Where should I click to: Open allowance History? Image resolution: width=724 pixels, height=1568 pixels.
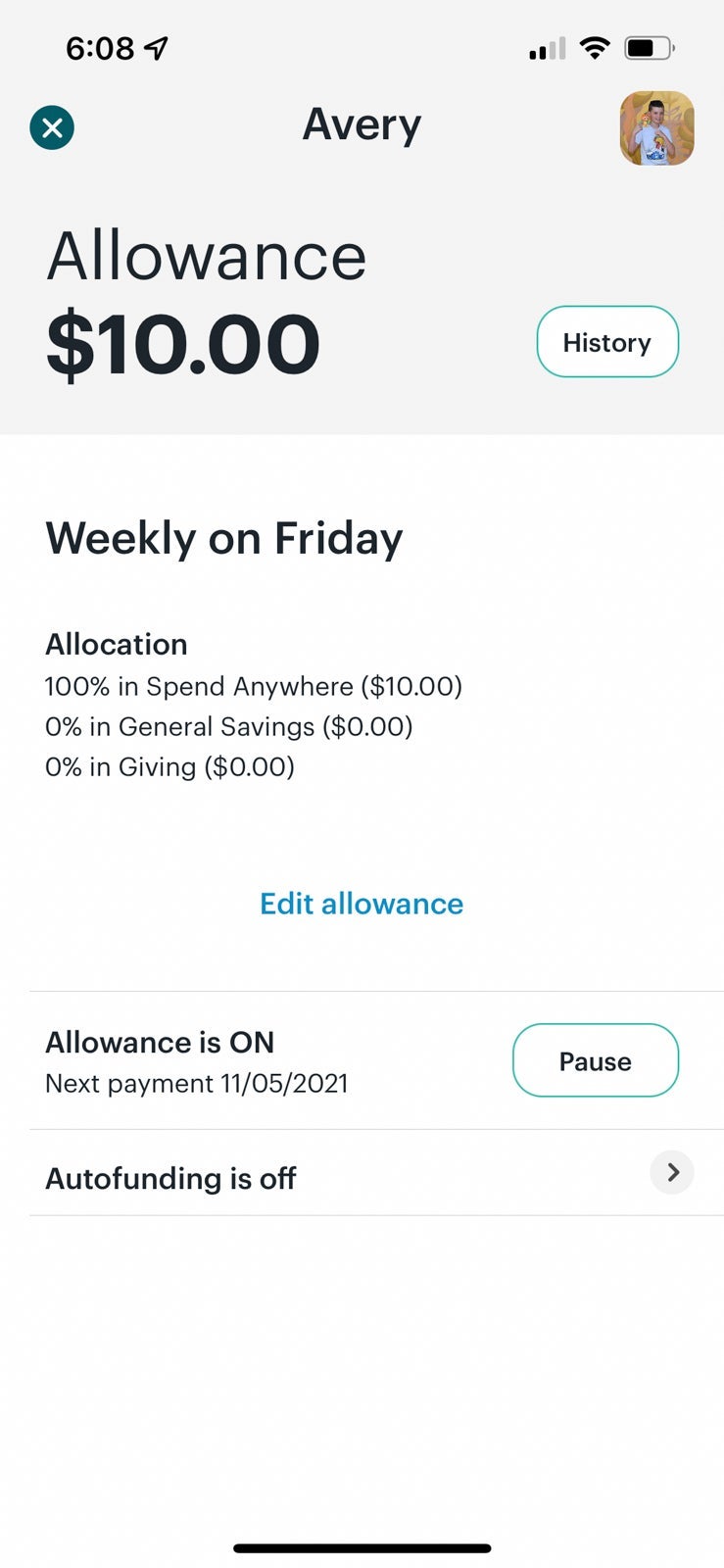tap(607, 342)
